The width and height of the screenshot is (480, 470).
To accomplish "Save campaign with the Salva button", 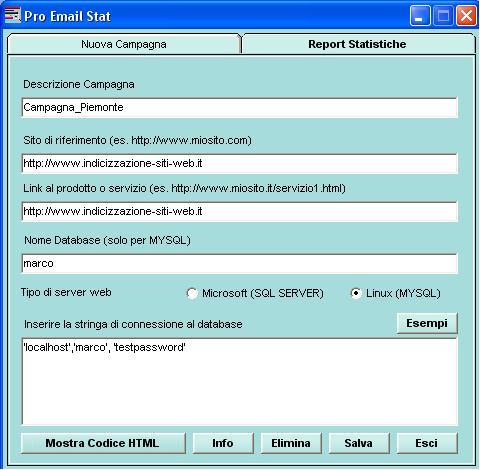I will pos(359,443).
